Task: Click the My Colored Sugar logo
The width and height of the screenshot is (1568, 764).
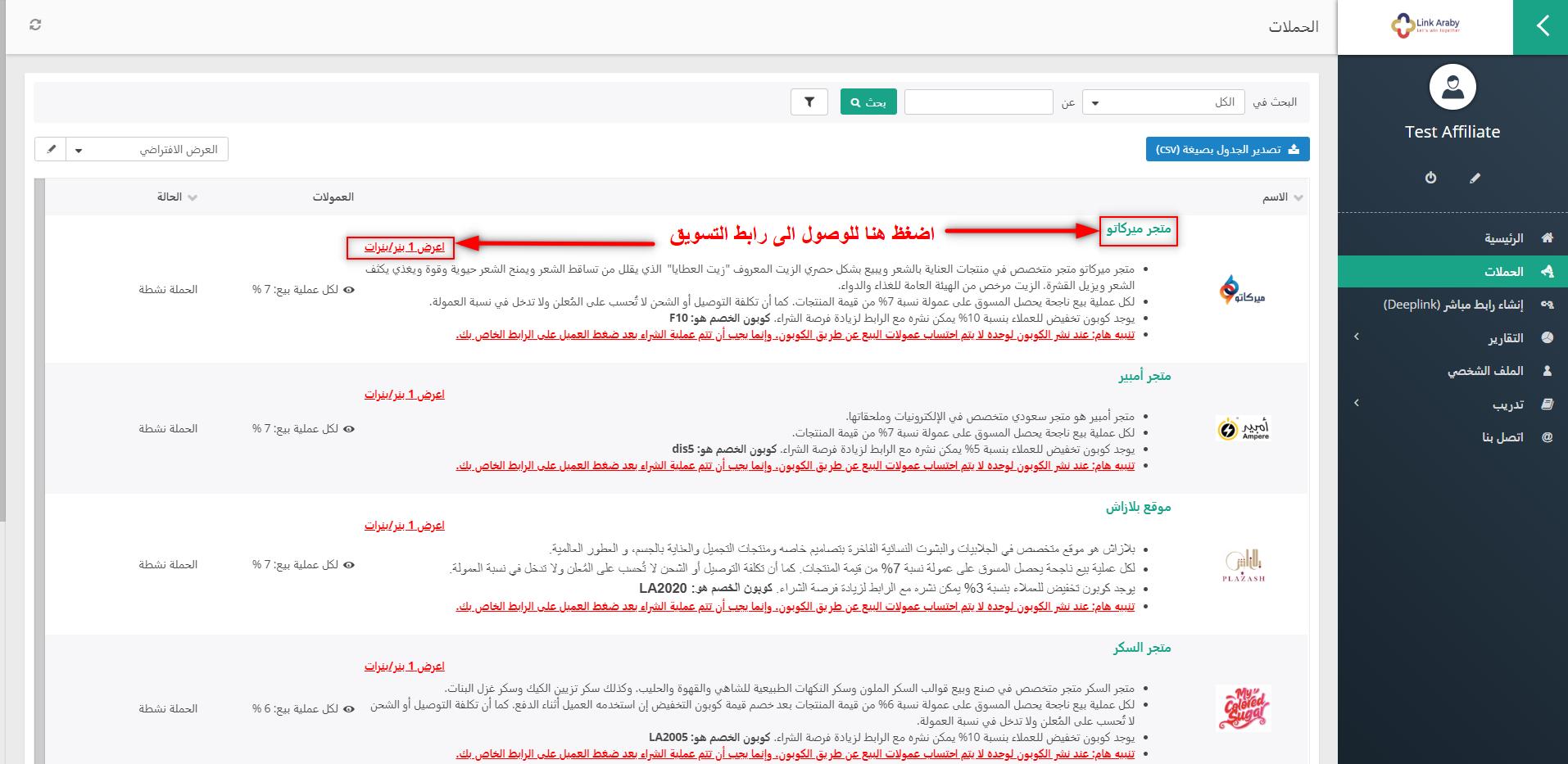Action: pos(1243,708)
